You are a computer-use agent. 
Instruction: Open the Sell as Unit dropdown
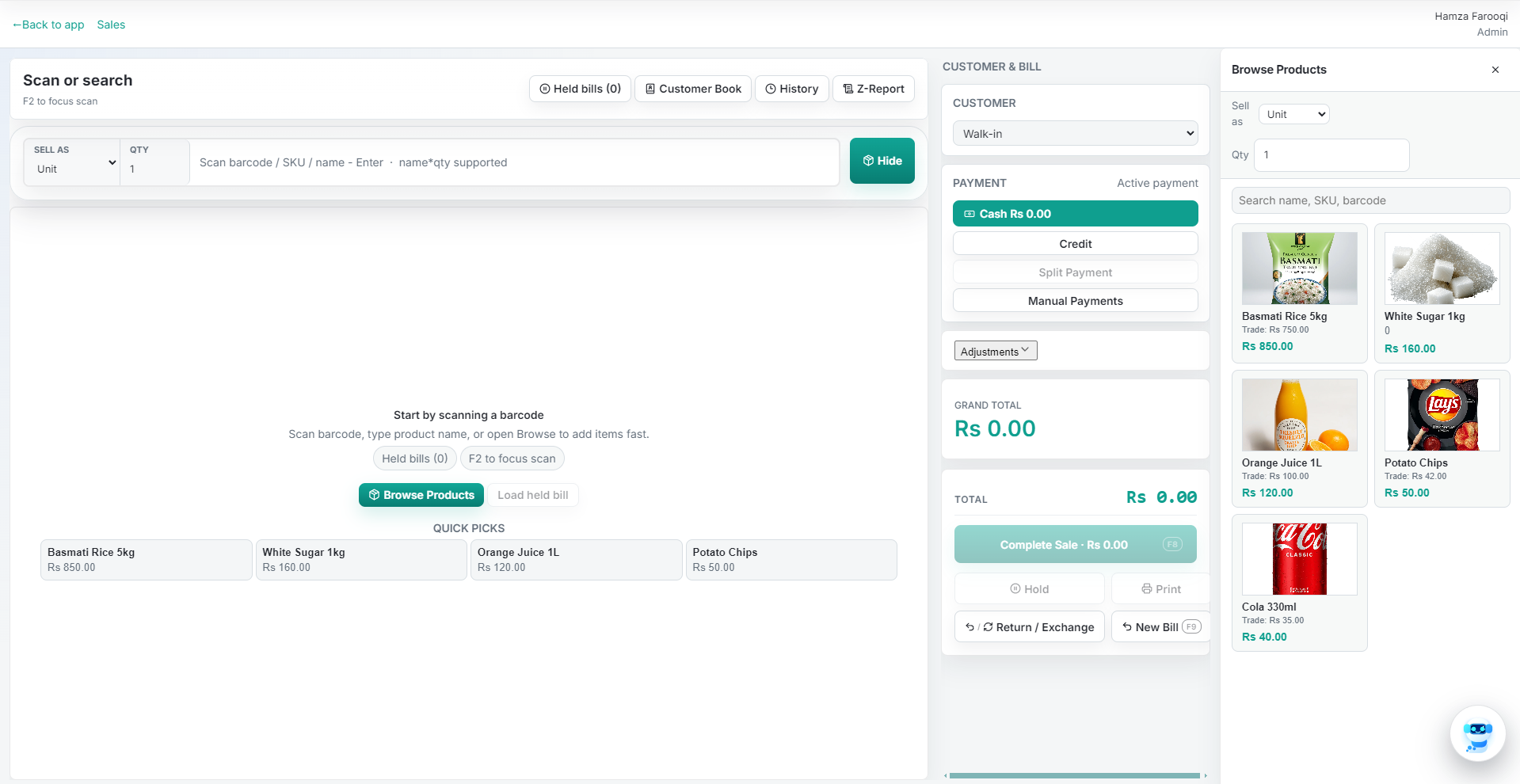click(x=1293, y=114)
